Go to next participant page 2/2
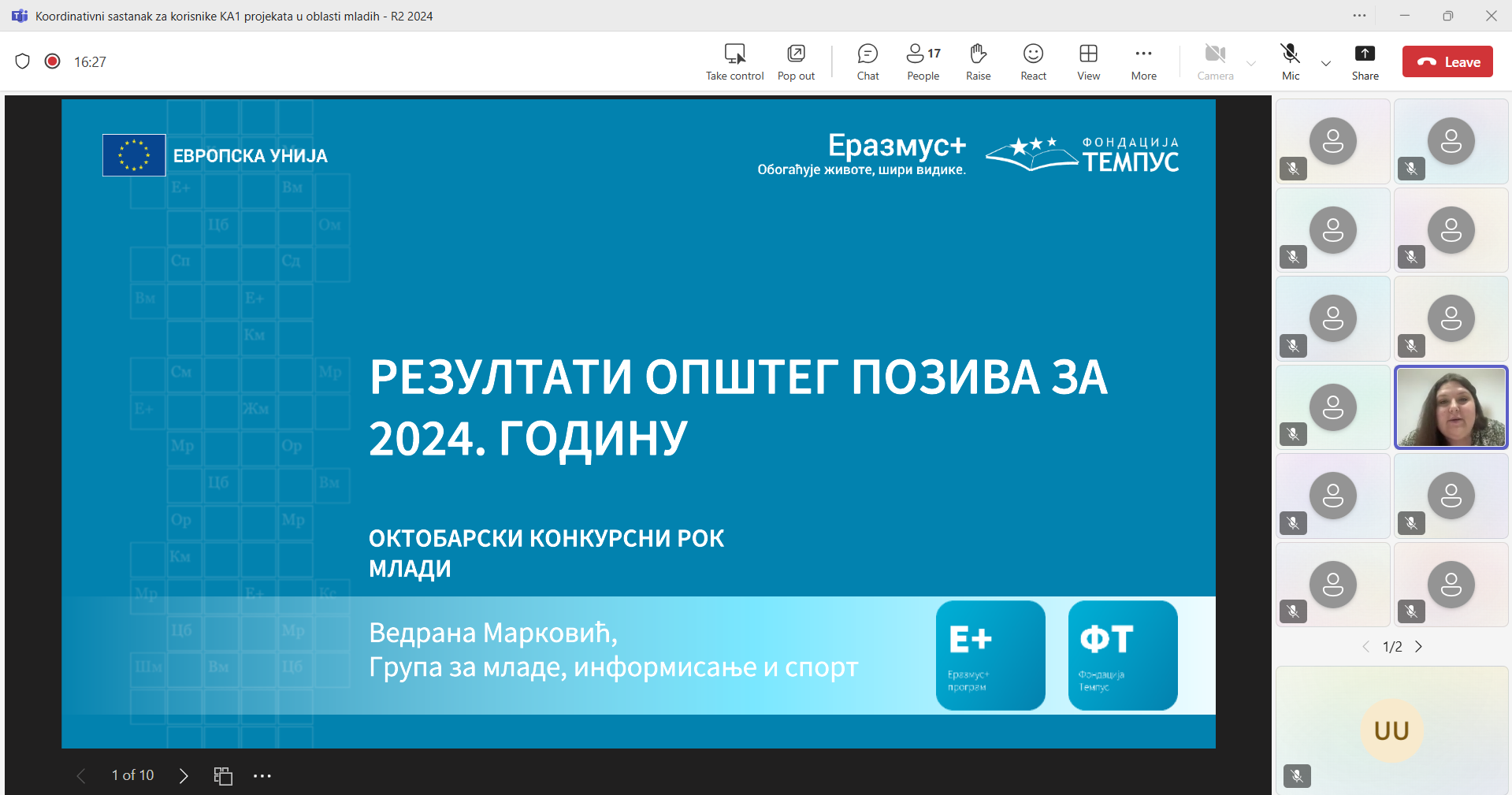Image resolution: width=1512 pixels, height=795 pixels. pos(1419,646)
